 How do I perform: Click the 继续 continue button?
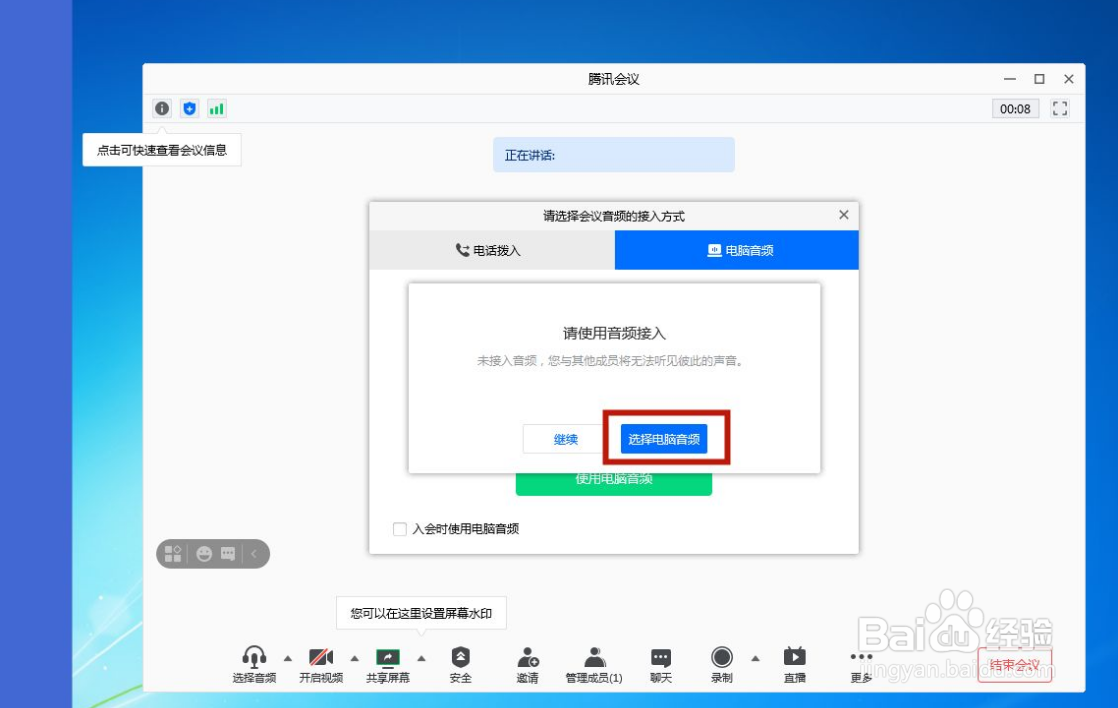point(565,439)
